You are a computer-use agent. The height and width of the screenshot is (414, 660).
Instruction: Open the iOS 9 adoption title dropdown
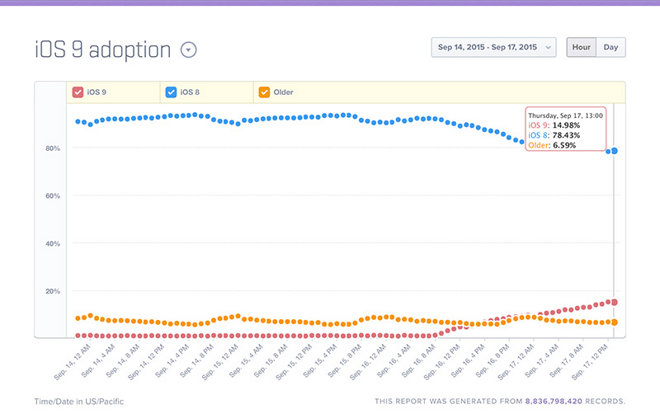190,50
